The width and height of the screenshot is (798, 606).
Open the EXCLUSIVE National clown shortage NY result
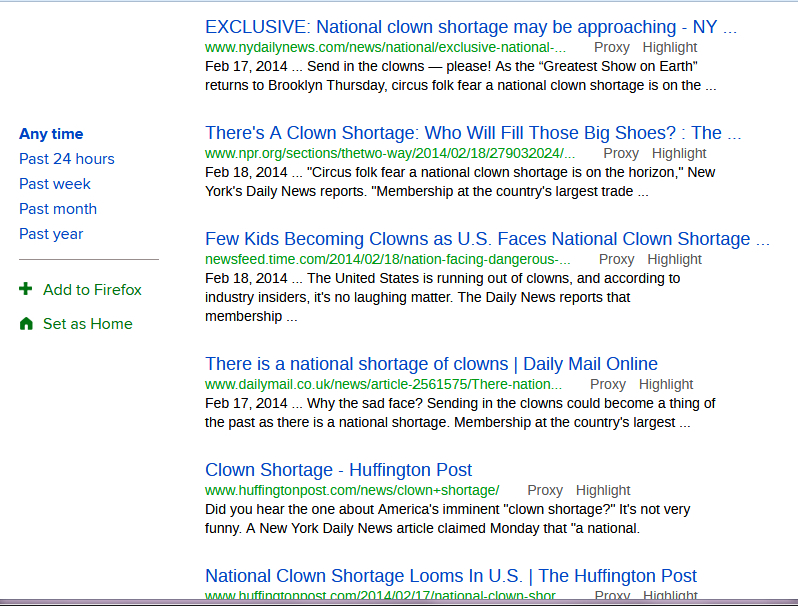point(471,27)
